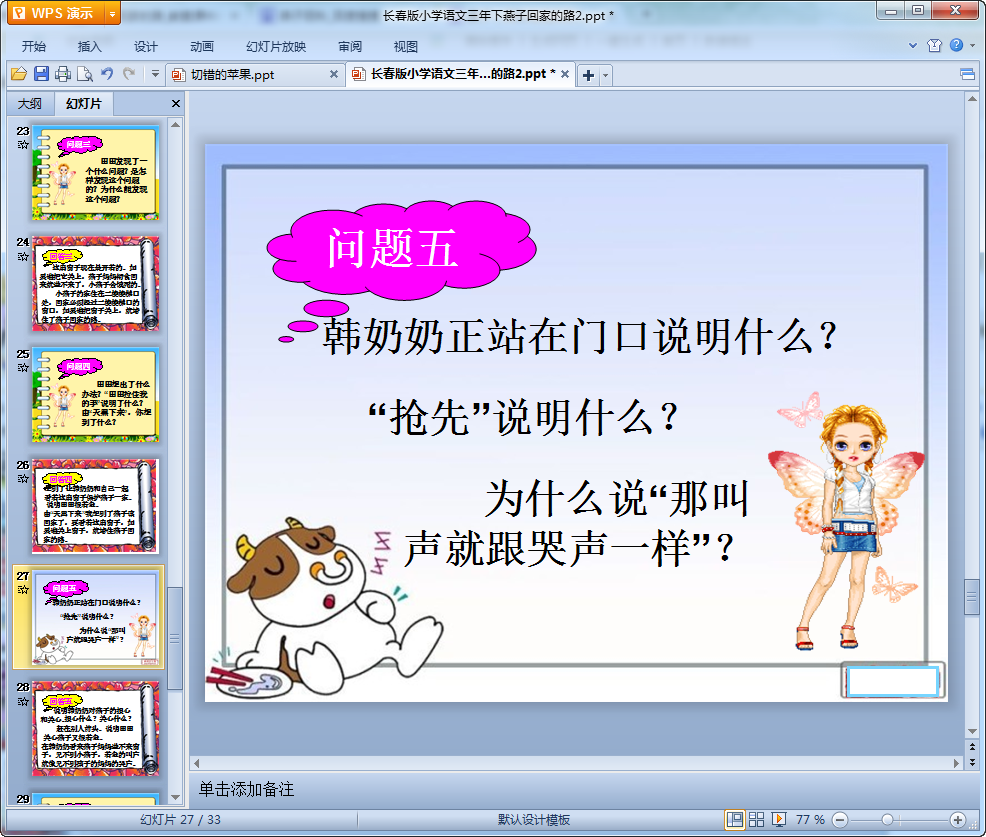This screenshot has height=837, width=986.
Task: Expand the new document dropdown arrow
Action: (x=606, y=75)
